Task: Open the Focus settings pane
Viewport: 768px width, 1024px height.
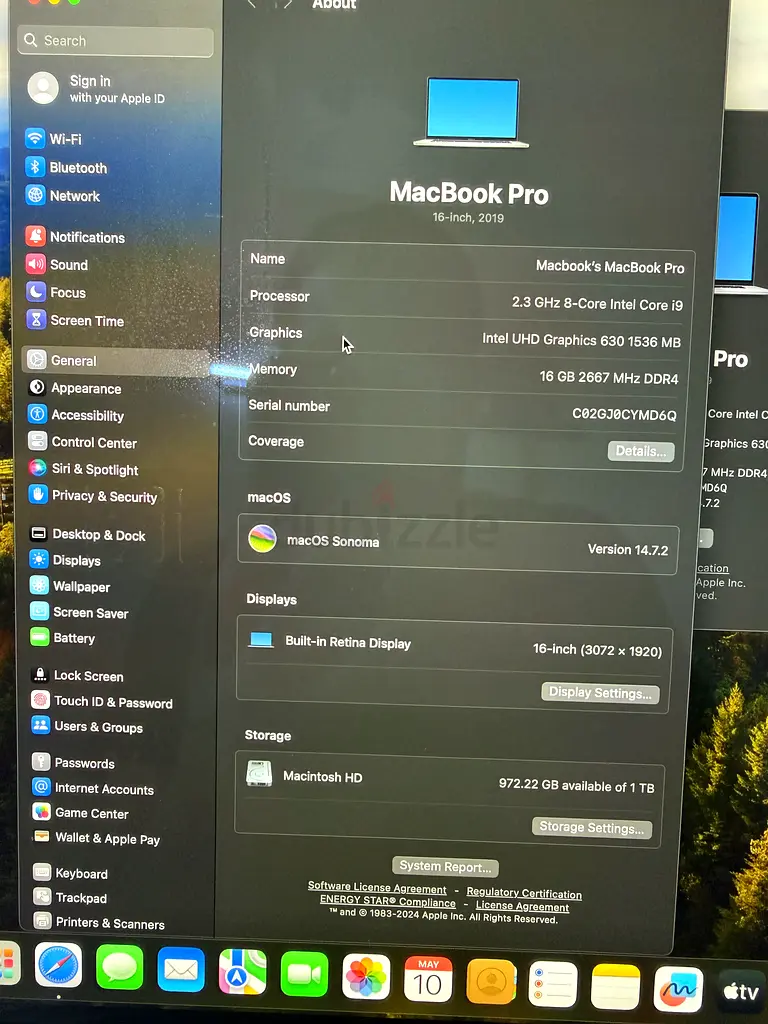Action: 56,293
